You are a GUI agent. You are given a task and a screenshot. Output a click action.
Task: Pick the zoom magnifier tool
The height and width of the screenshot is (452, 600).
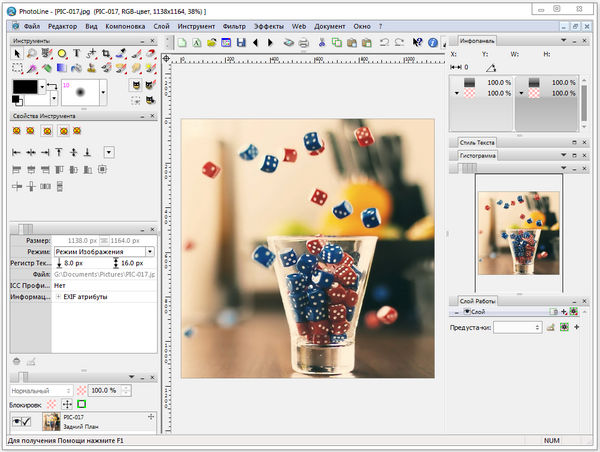32,53
